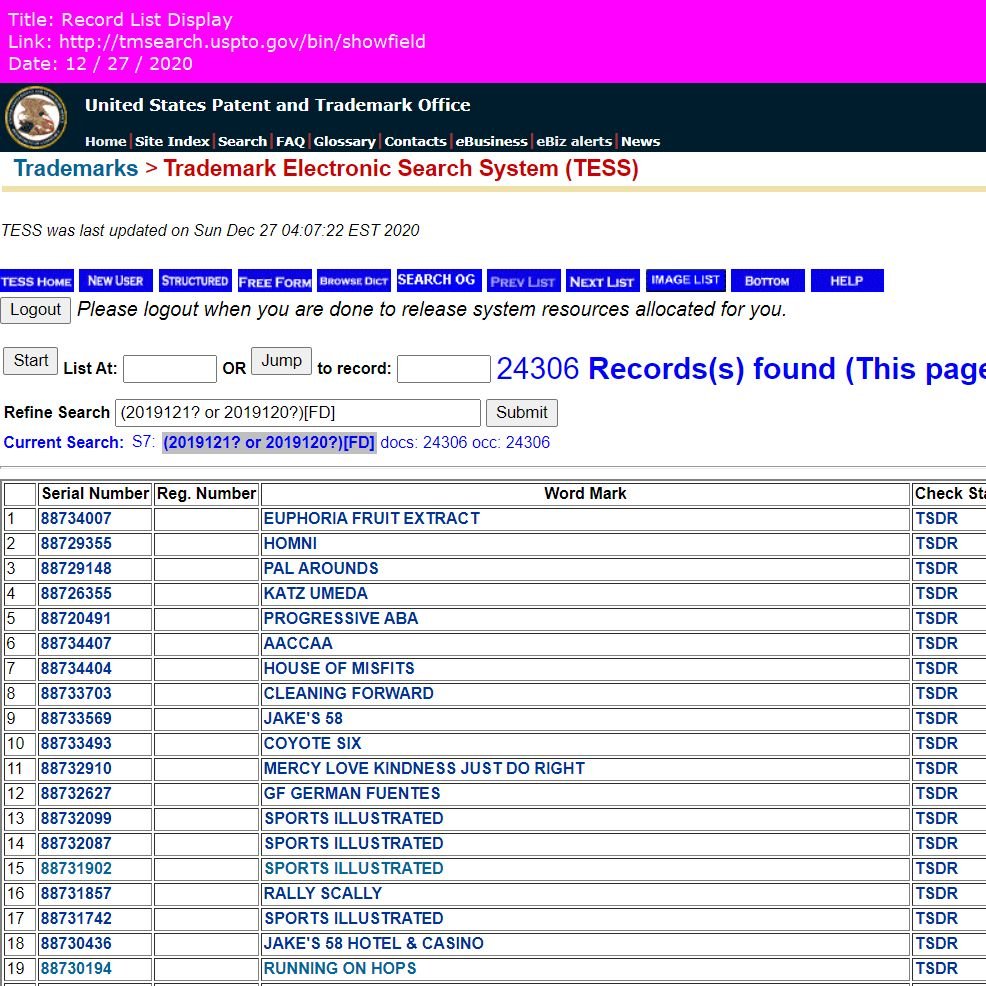The height and width of the screenshot is (986, 986).
Task: Open serial number 88730436
Action: tap(76, 943)
